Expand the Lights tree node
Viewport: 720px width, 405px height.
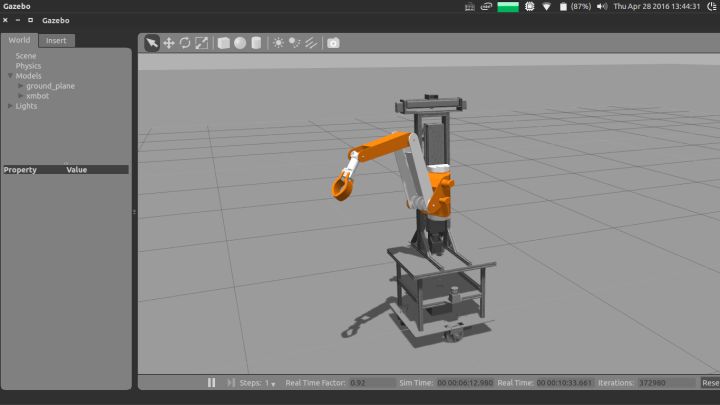tap(10, 106)
